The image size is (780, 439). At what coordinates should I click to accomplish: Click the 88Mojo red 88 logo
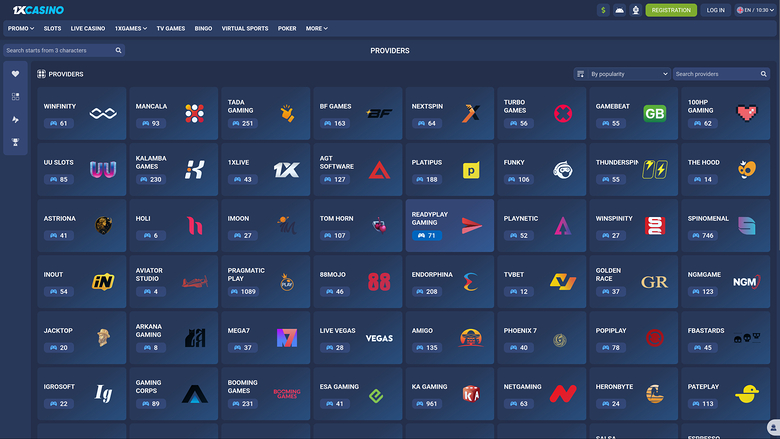[x=379, y=282]
